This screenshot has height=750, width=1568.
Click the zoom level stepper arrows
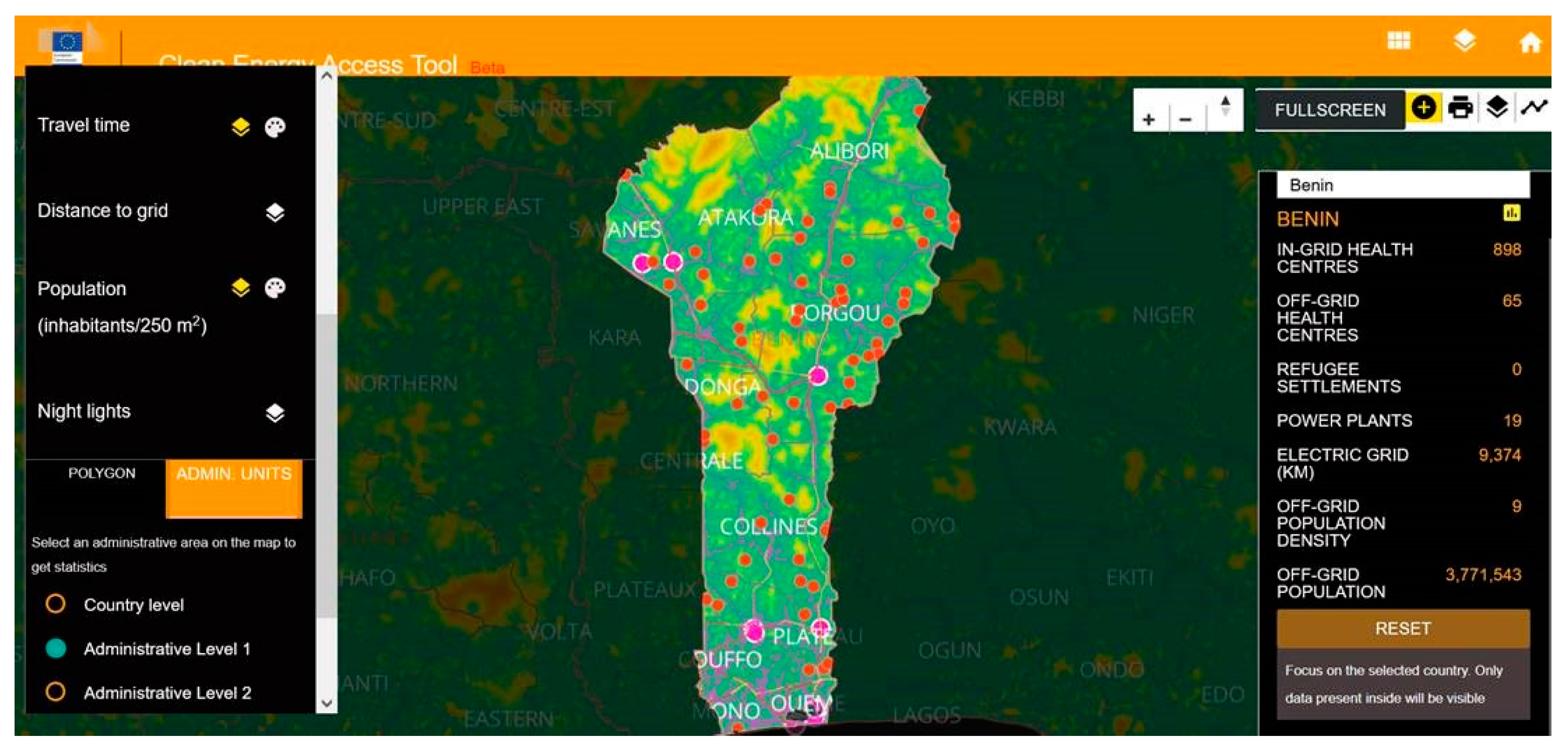click(x=1225, y=107)
